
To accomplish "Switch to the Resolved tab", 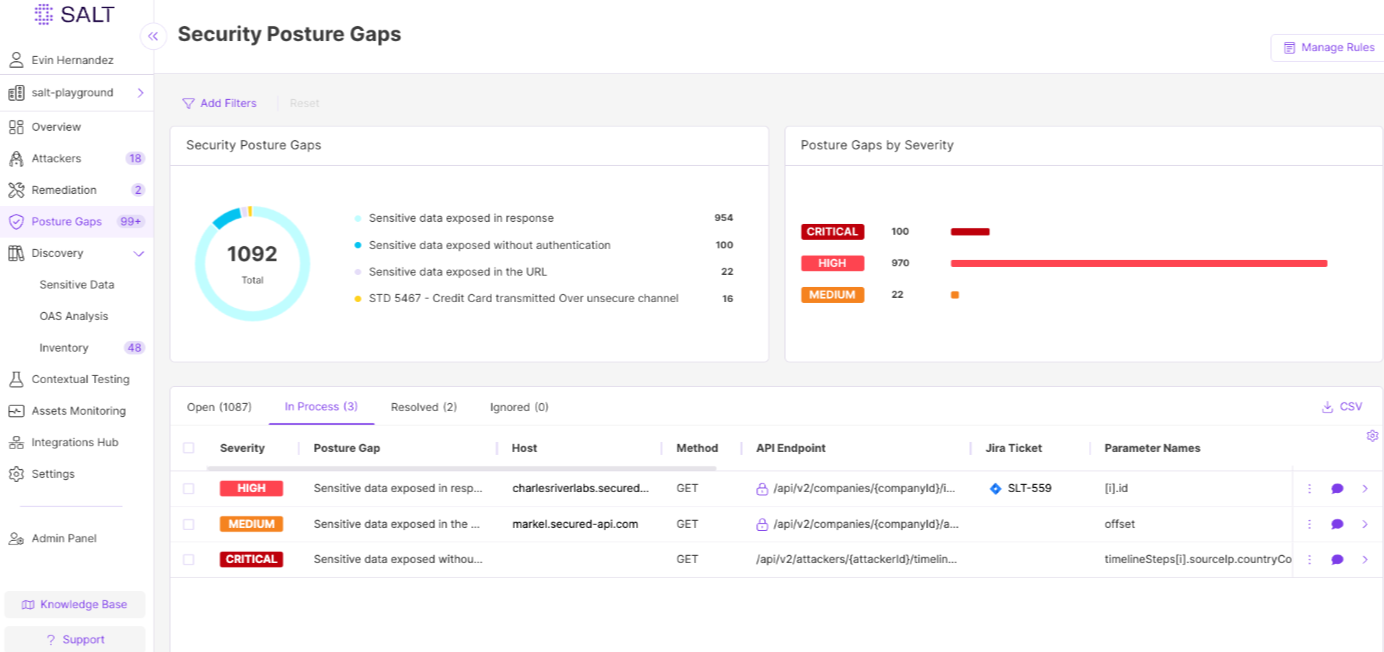I will (423, 407).
